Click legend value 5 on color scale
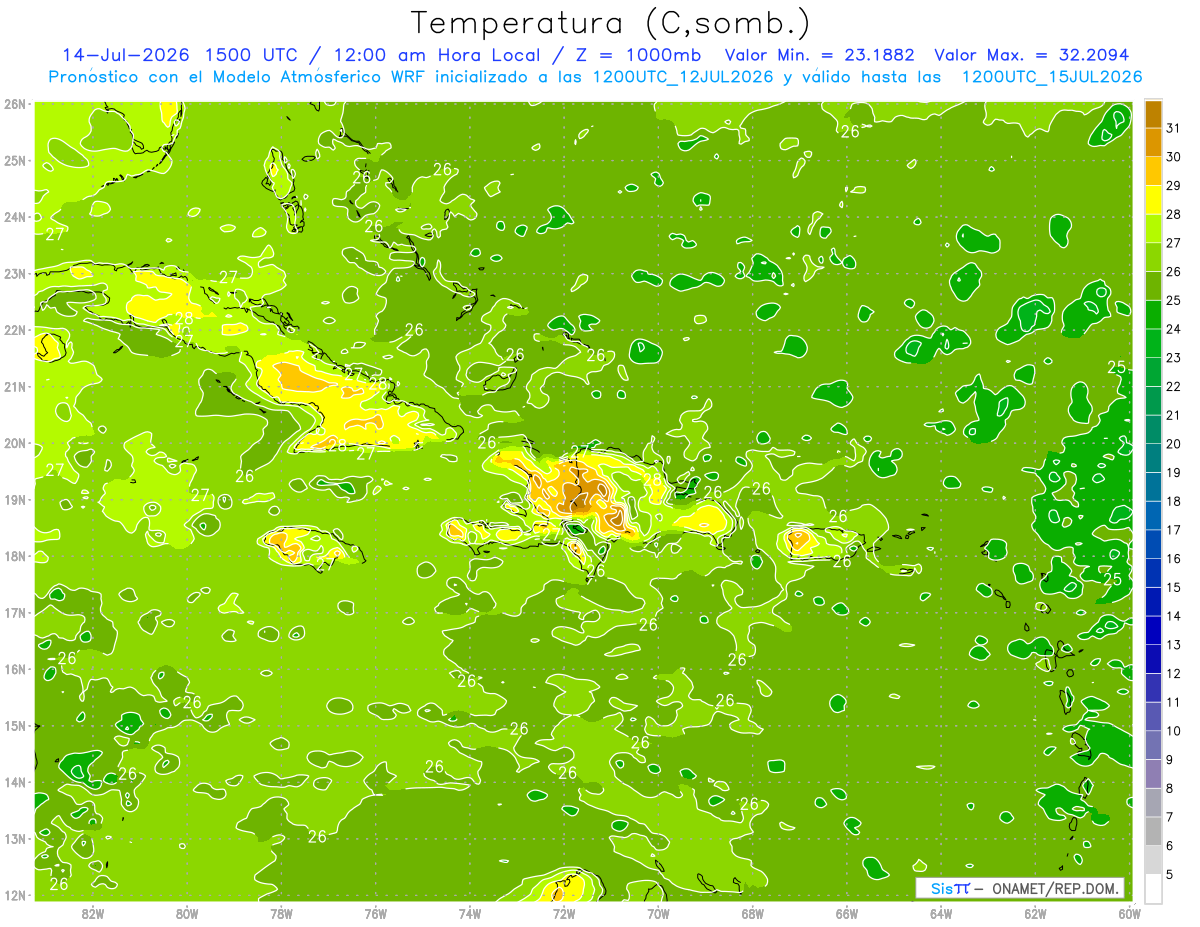Viewport: 1200px width, 927px height. click(x=1170, y=874)
